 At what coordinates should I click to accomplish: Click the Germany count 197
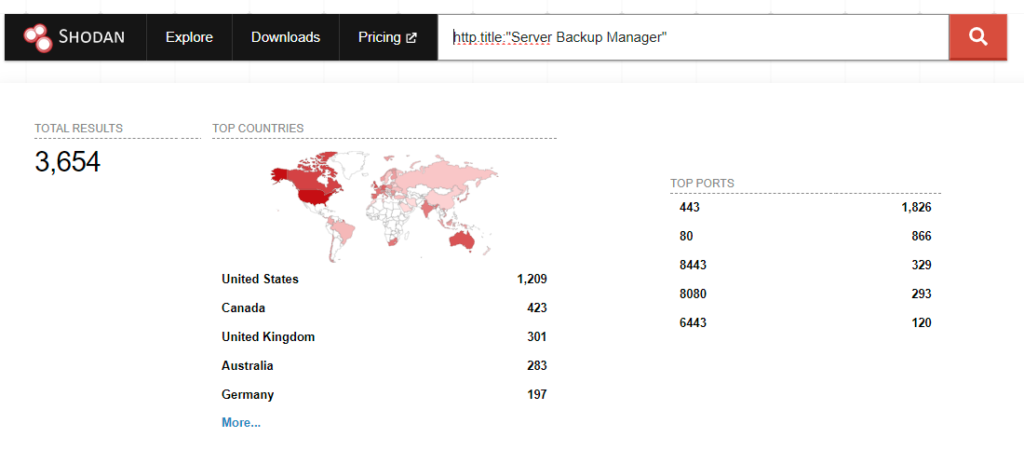(537, 395)
